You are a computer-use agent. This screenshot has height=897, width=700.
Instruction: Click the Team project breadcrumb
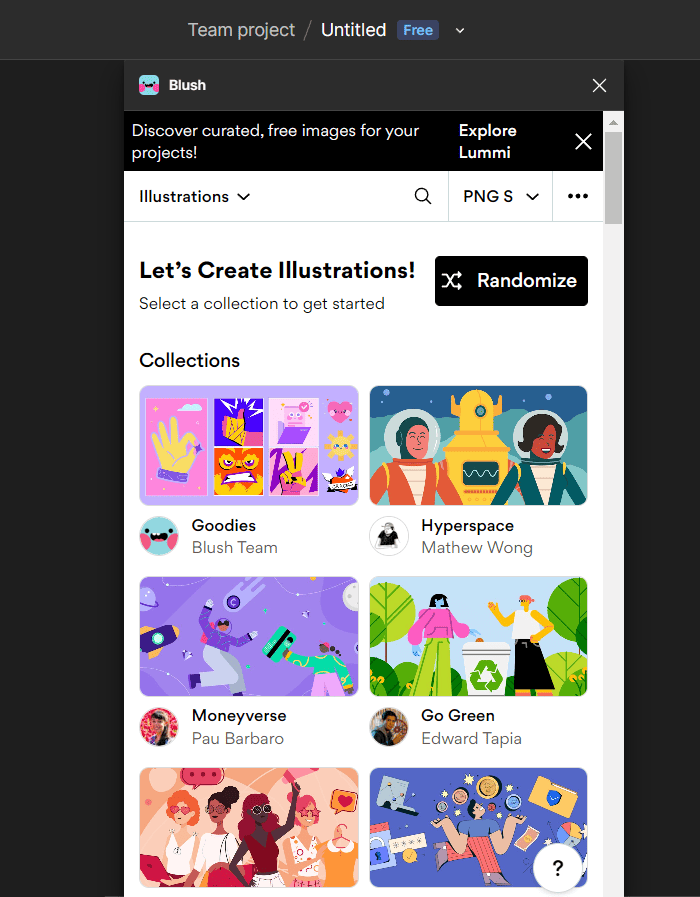241,30
